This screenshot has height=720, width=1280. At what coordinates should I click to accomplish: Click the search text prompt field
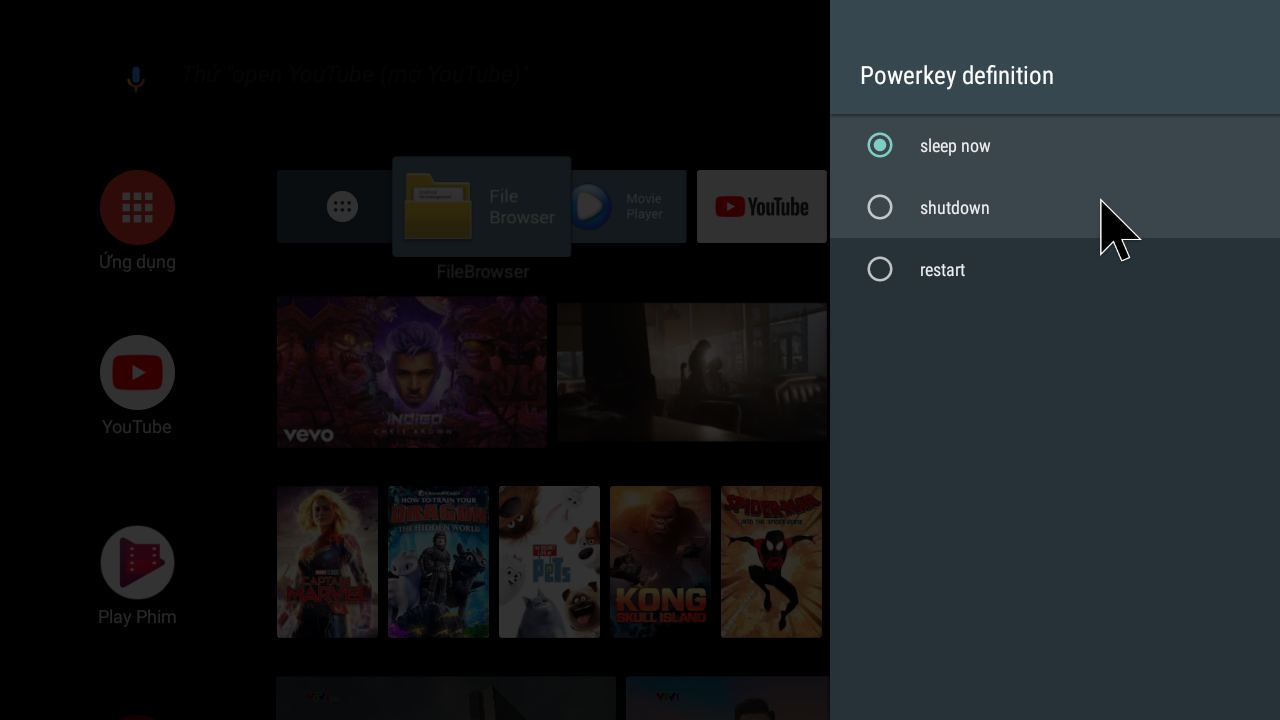(350, 75)
